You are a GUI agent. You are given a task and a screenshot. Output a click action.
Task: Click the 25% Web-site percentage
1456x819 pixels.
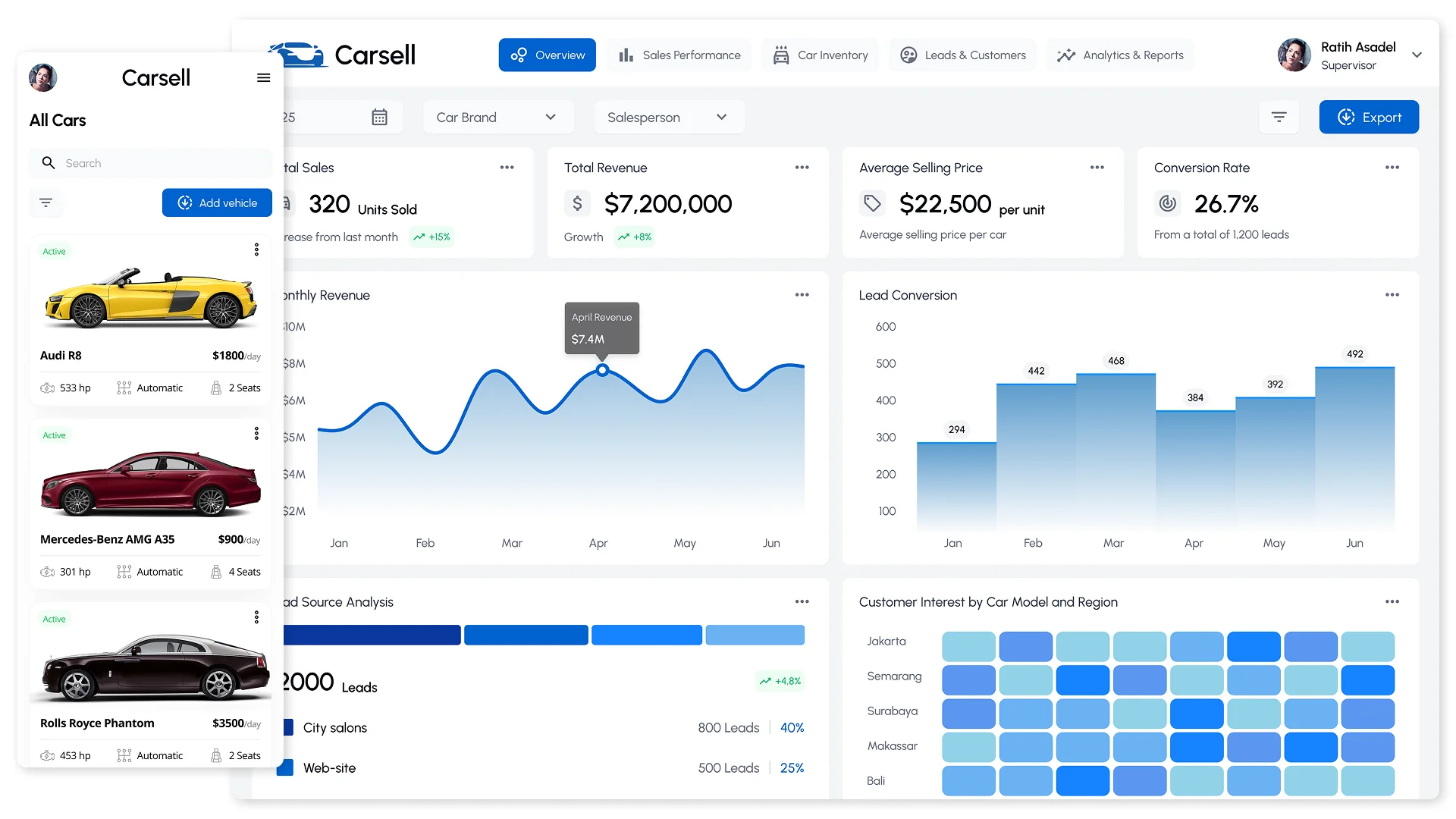pyautogui.click(x=792, y=767)
